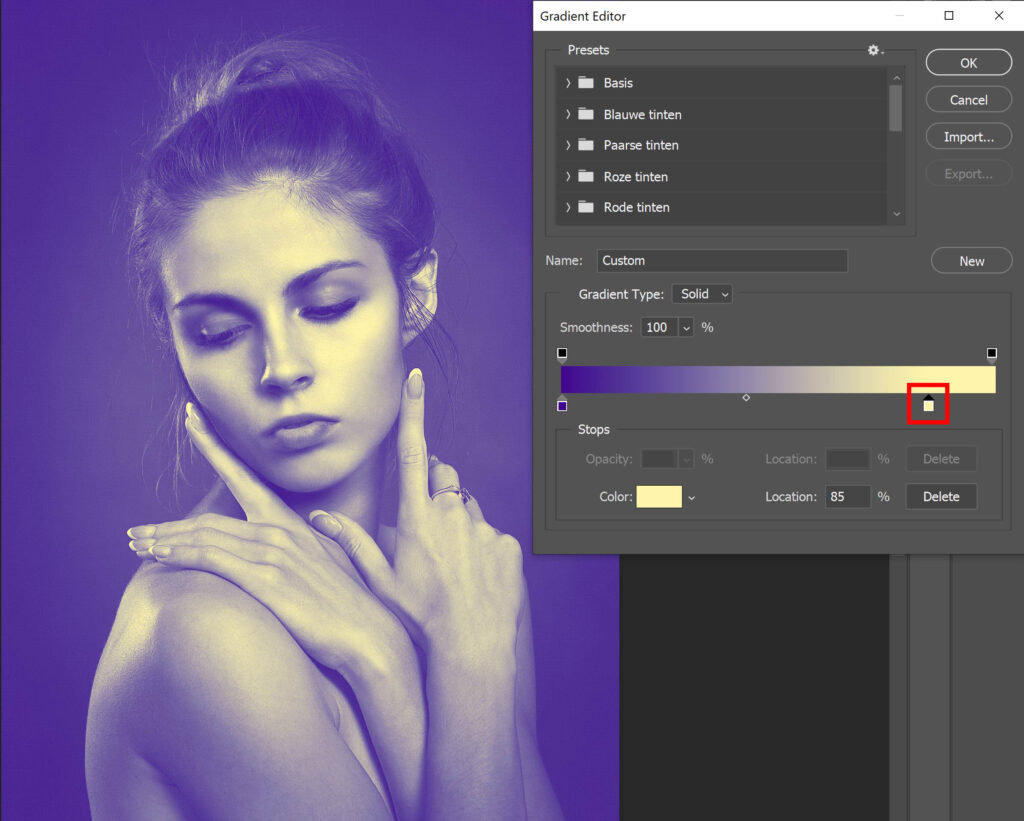The width and height of the screenshot is (1024, 821).
Task: Click the Cancel button
Action: [968, 100]
